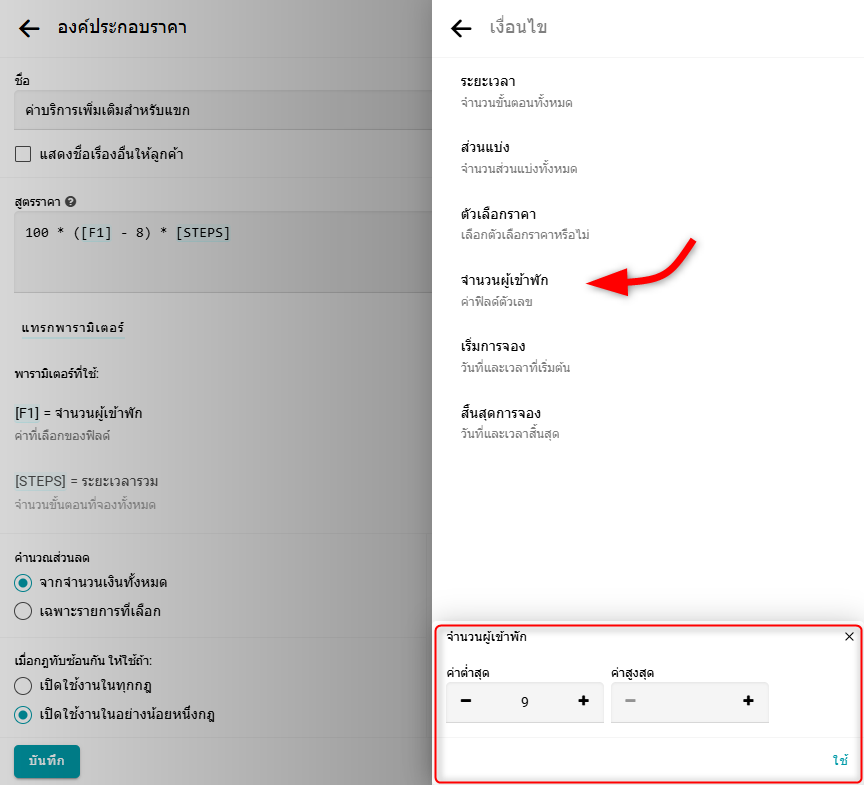Image resolution: width=864 pixels, height=785 pixels.
Task: Click the ชื่อ name input field
Action: click(220, 110)
